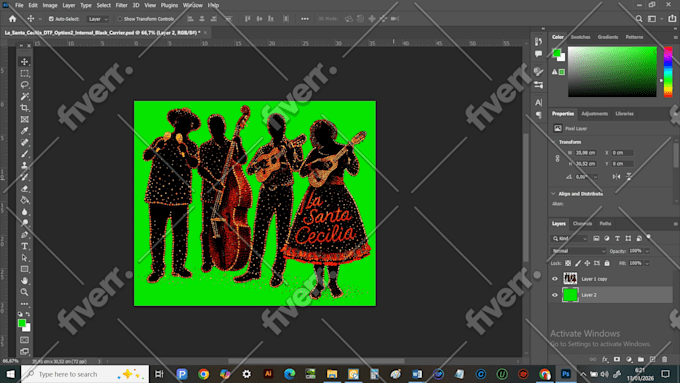
Task: Swap foreground and background colors
Action: click(28, 314)
